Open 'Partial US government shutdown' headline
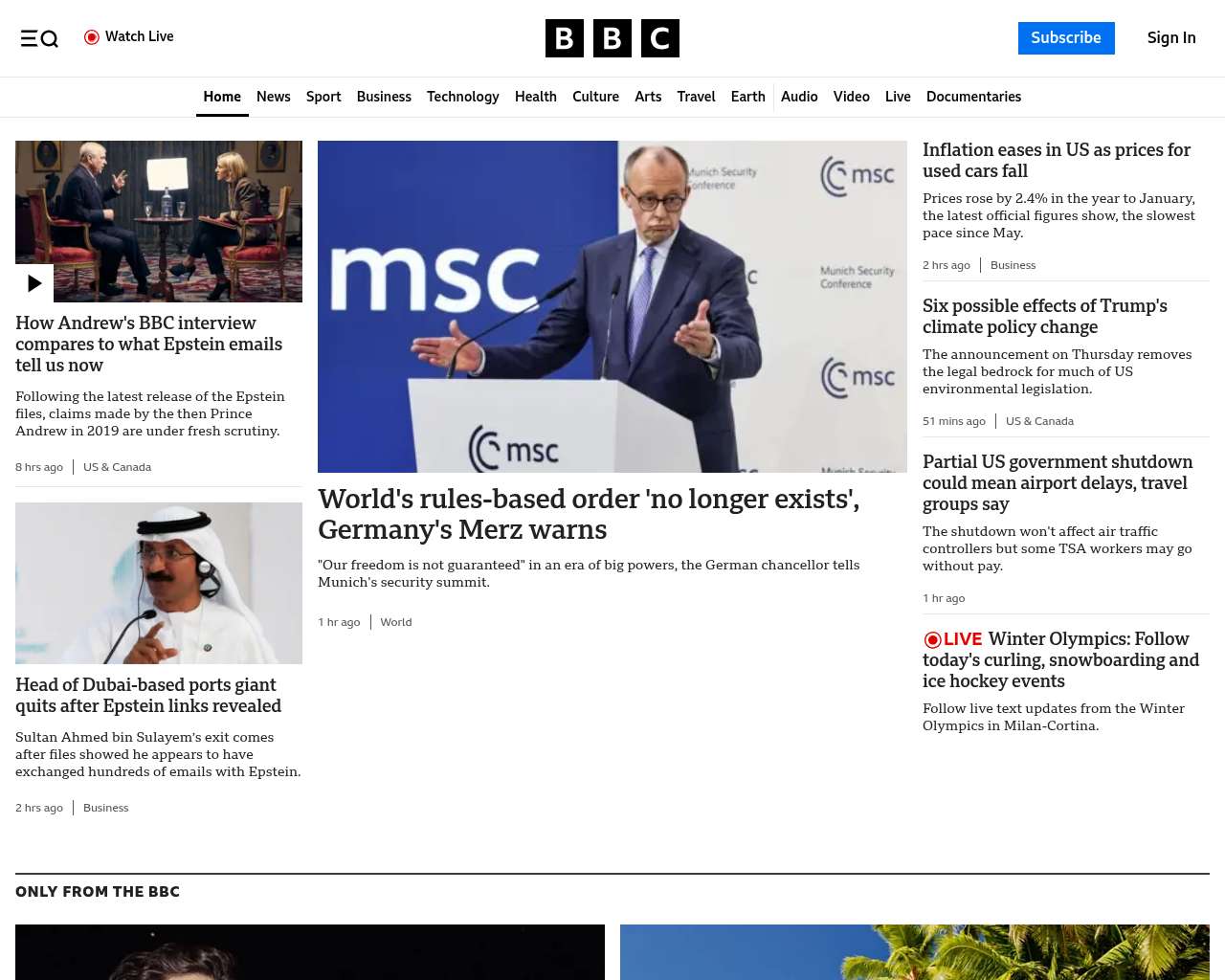 point(1058,482)
